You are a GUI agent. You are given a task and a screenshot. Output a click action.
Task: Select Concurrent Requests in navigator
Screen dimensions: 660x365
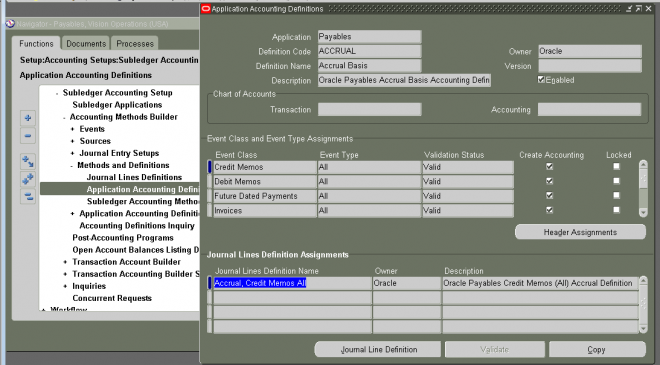point(112,298)
